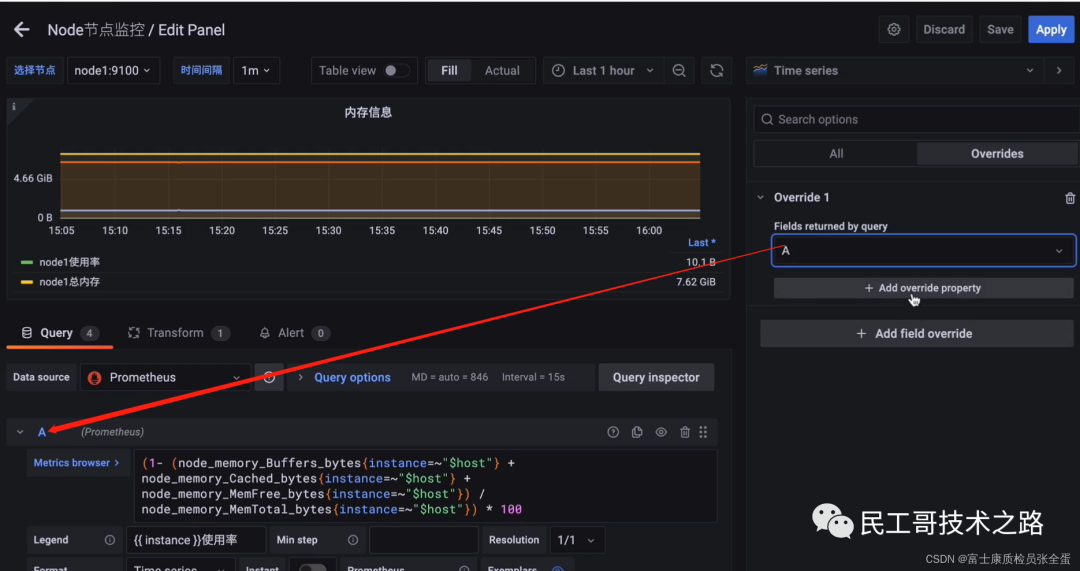
Task: Toggle node1总内存 legend series
Action: tap(69, 282)
